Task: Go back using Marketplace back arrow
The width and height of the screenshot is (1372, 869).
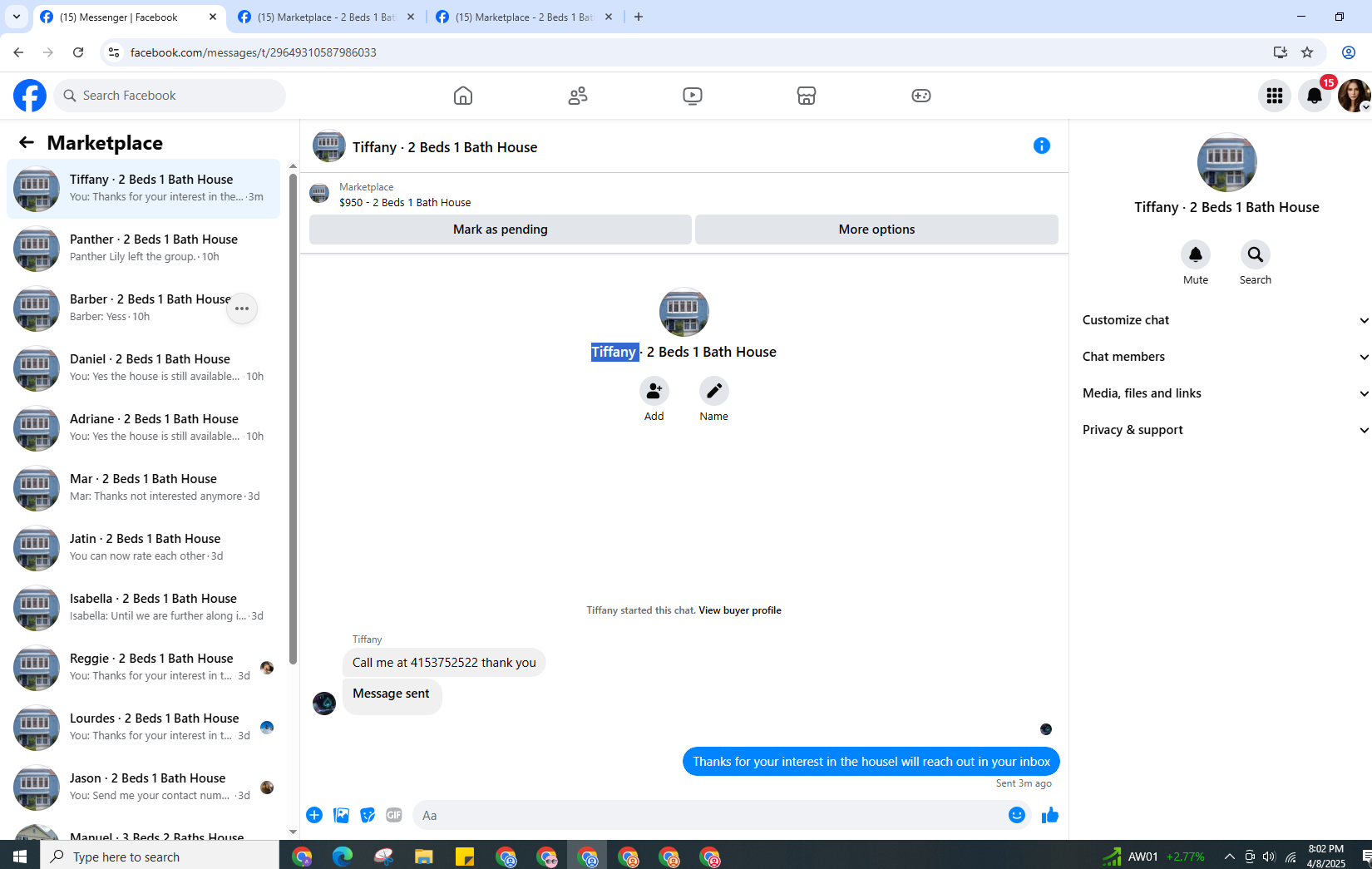Action: tap(27, 142)
